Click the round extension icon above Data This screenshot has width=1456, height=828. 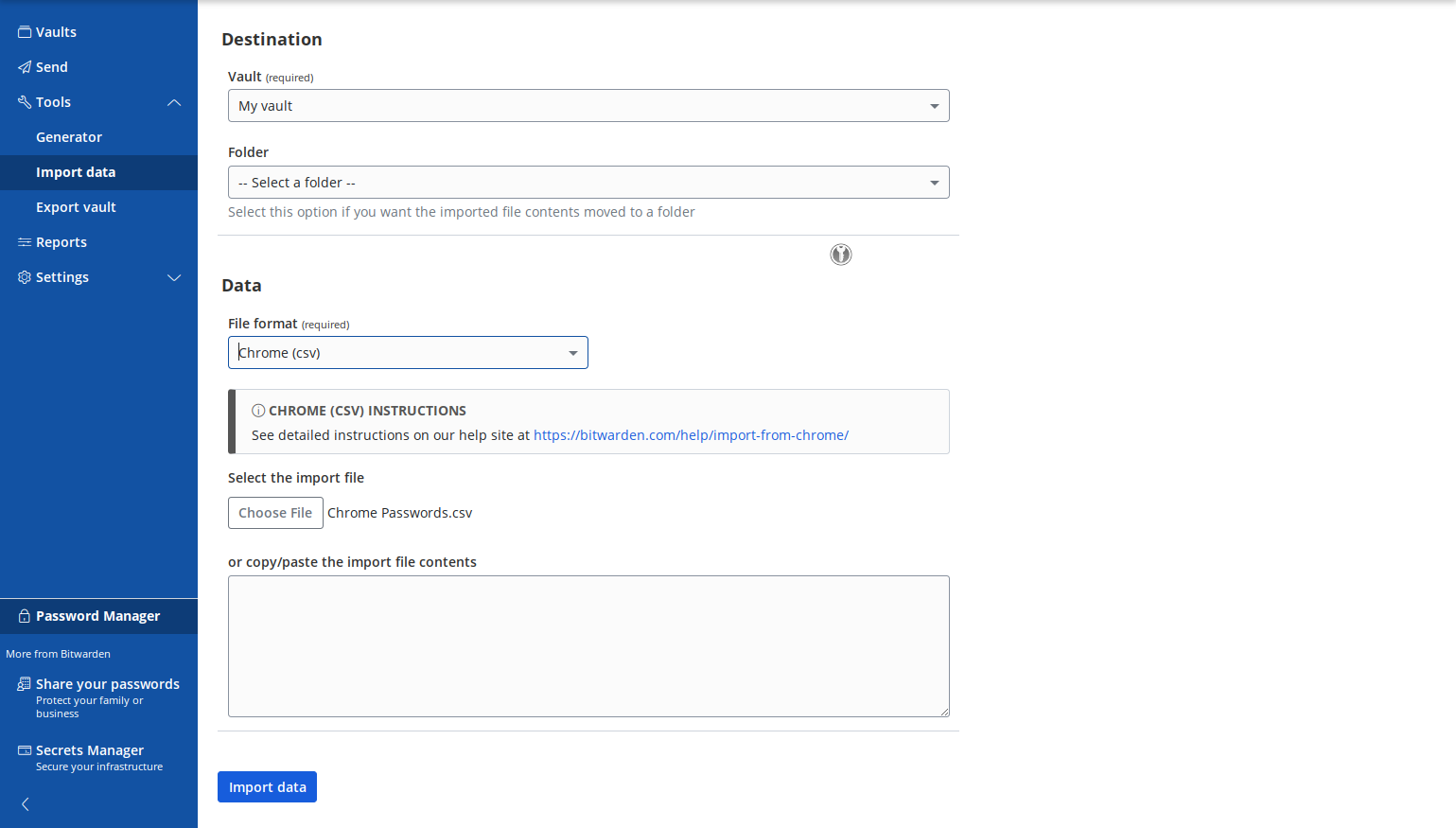pyautogui.click(x=841, y=255)
